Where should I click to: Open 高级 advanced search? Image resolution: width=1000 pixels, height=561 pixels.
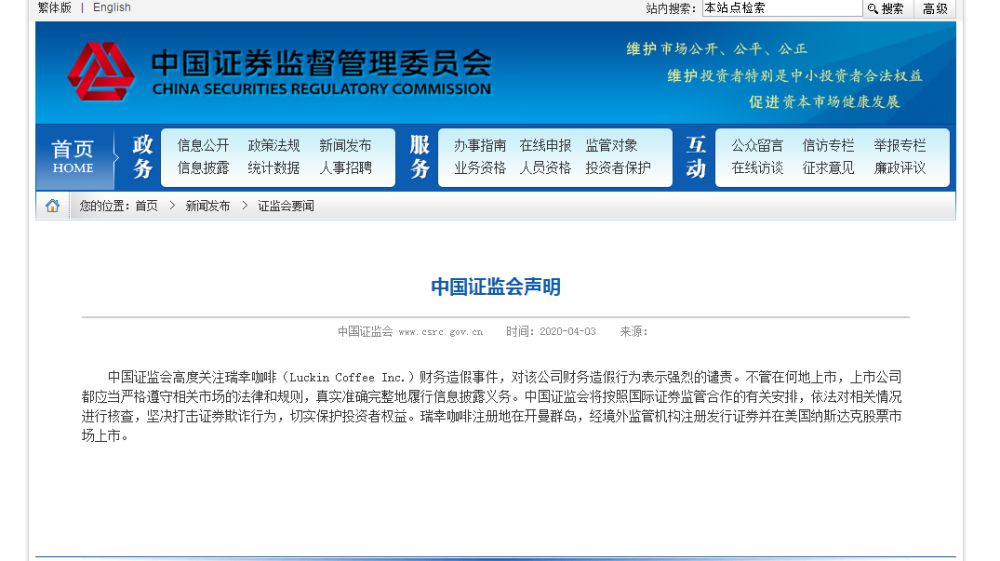tap(935, 8)
